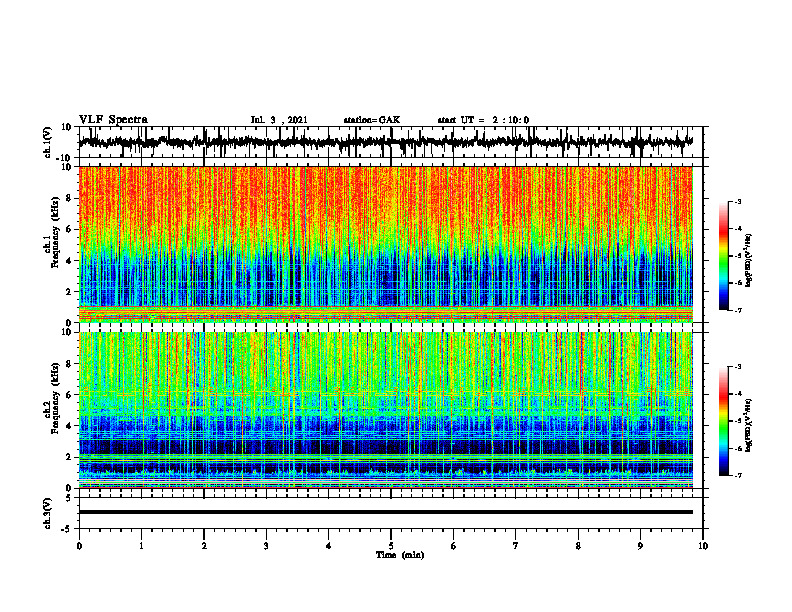The height and width of the screenshot is (612, 792).
Task: Click the "0" tick on the time axis
Action: pyautogui.click(x=79, y=546)
